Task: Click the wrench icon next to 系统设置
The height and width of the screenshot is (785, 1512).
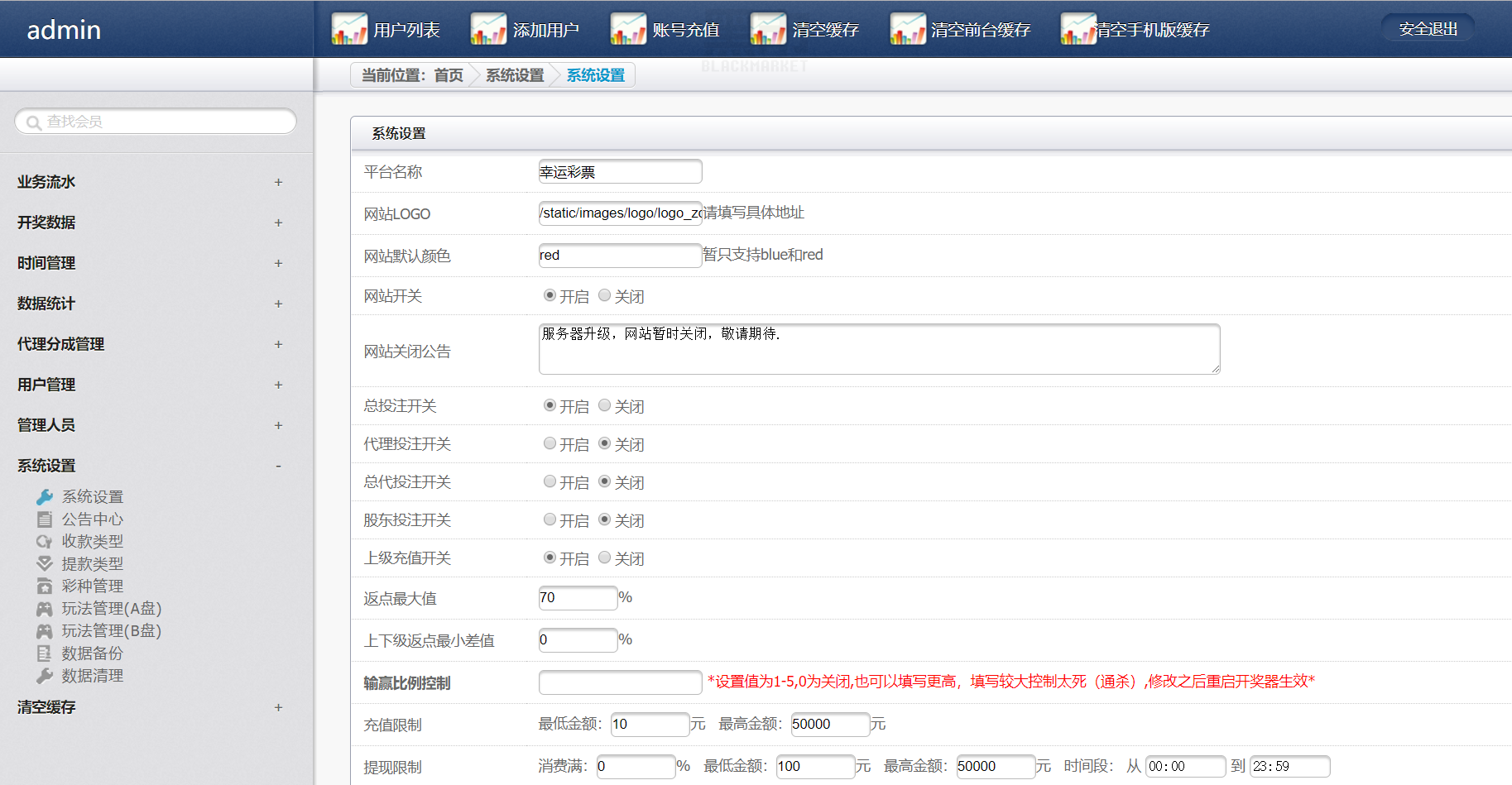Action: pos(45,496)
